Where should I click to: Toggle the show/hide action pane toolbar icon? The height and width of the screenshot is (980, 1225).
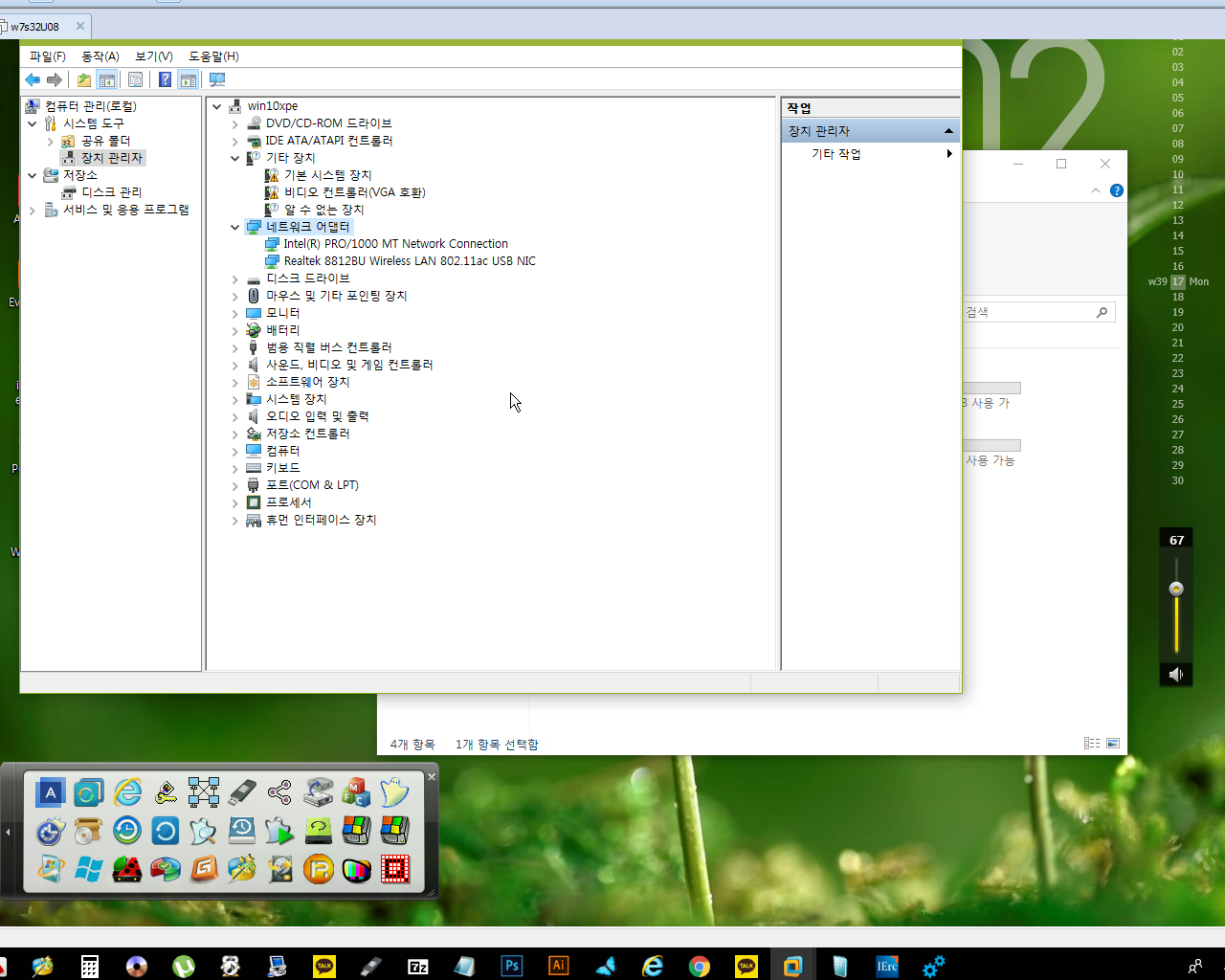tap(189, 79)
